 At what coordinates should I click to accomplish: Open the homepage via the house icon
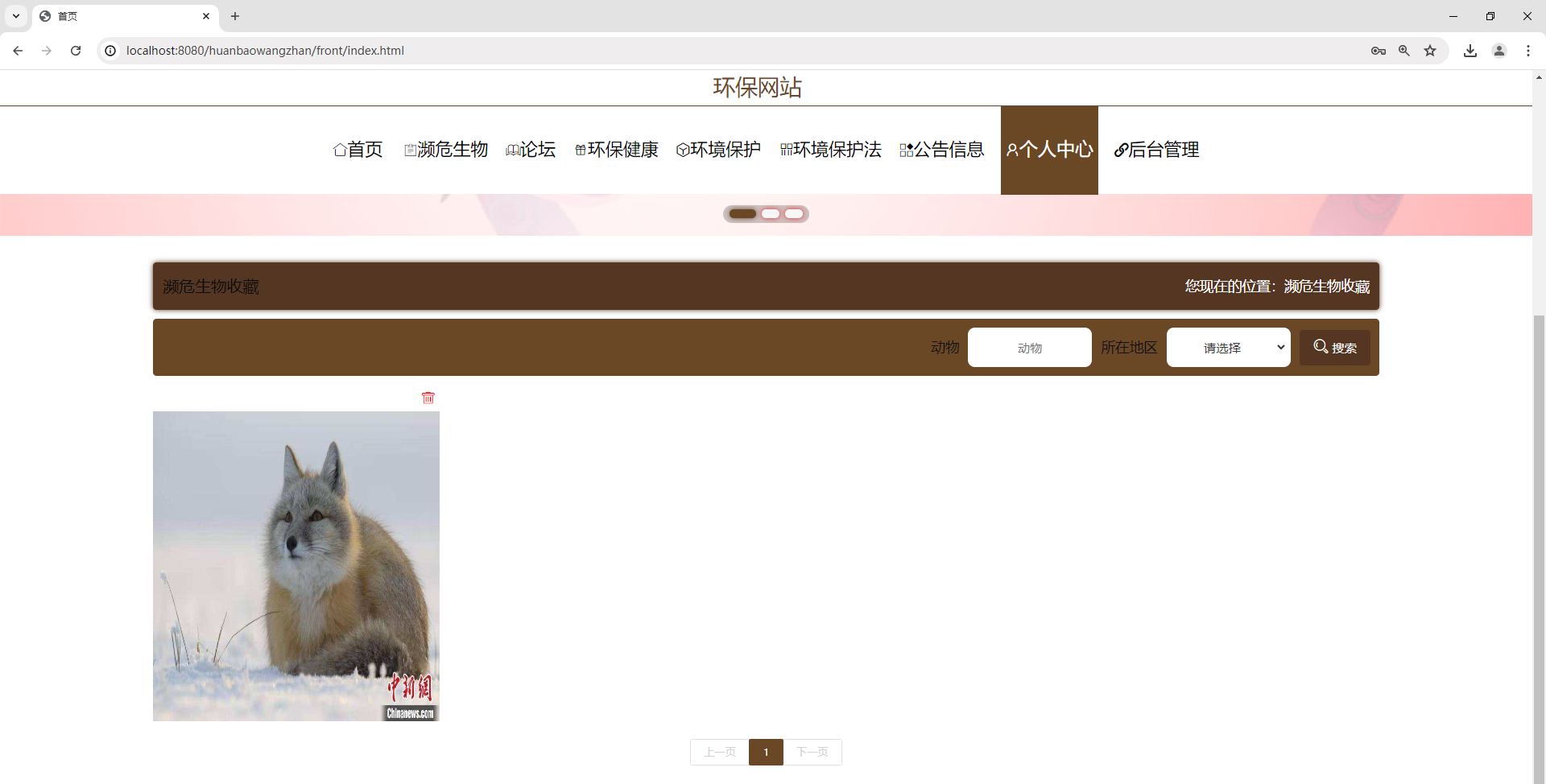[341, 150]
